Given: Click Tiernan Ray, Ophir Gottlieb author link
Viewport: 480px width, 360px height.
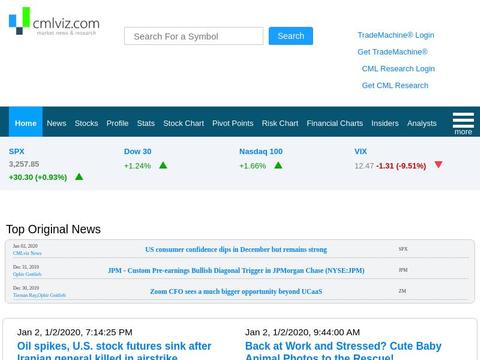Looking at the screenshot, I should pyautogui.click(x=39, y=295).
